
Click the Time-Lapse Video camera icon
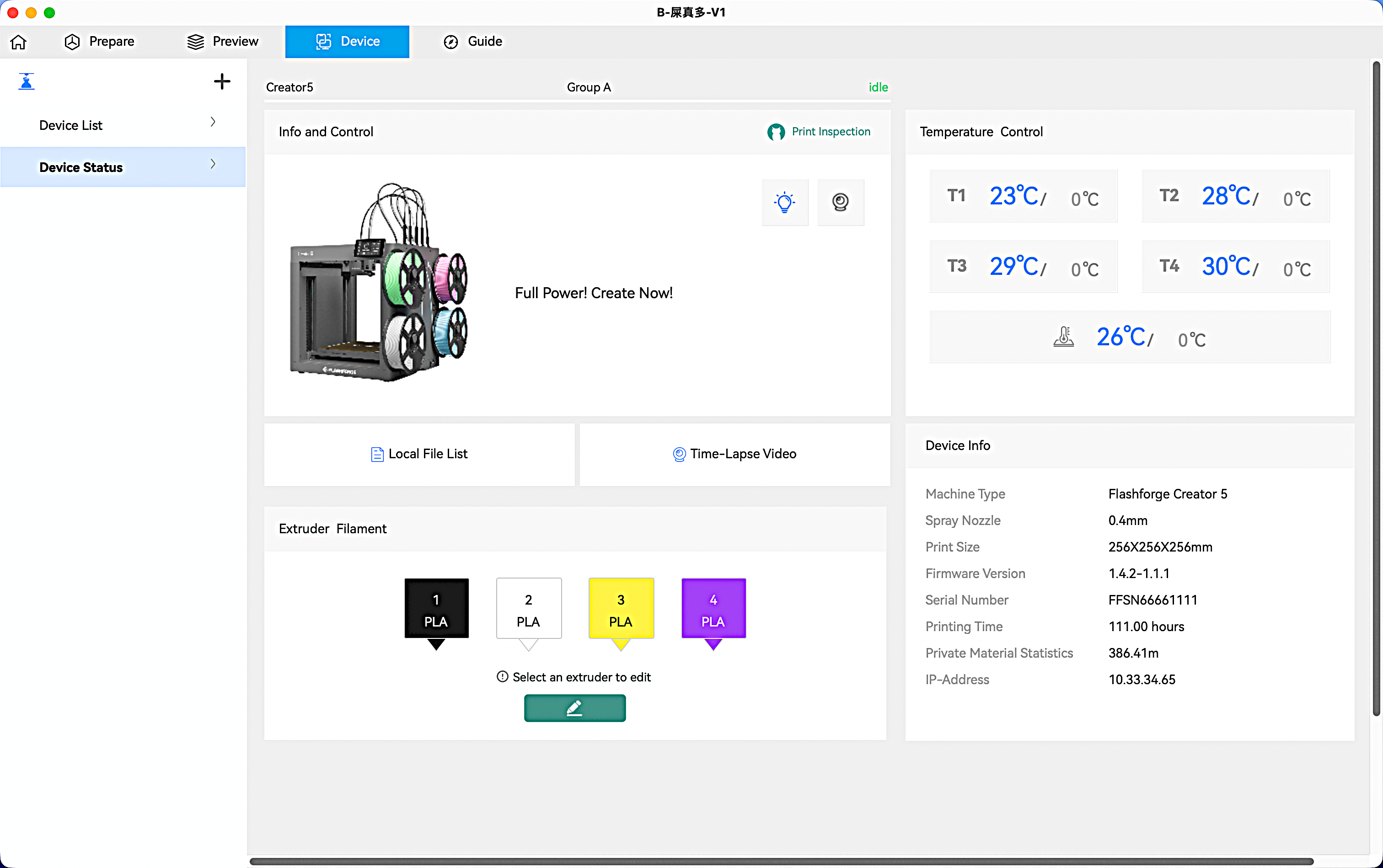coord(679,454)
